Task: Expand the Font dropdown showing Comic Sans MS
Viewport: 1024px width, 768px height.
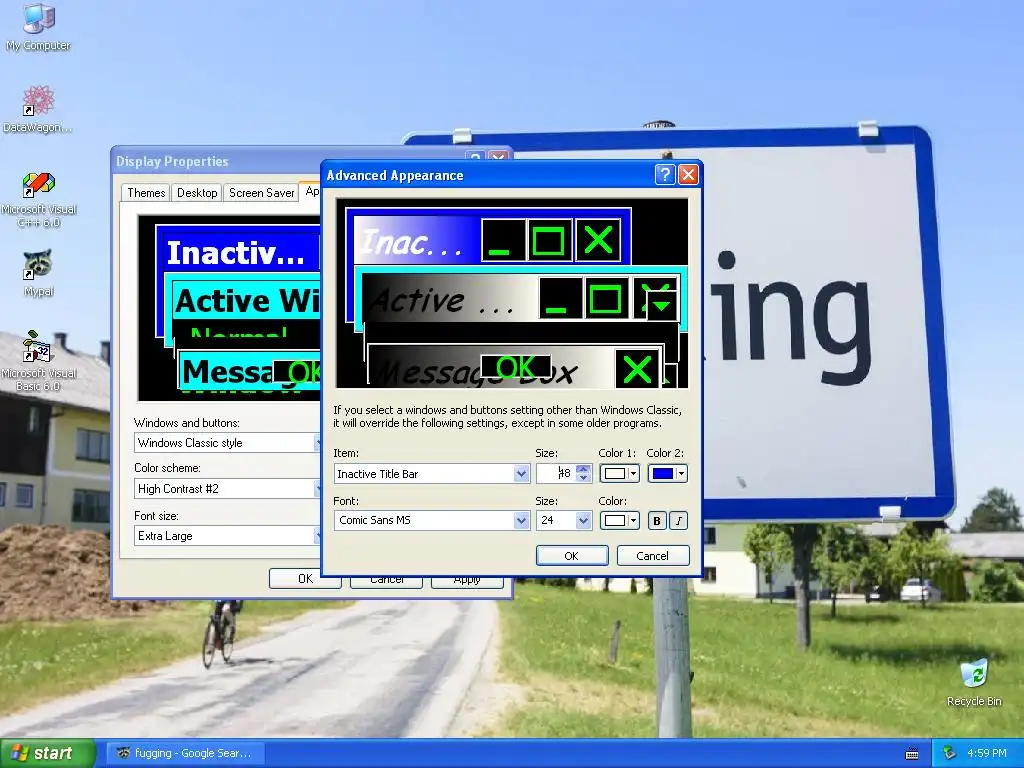Action: click(x=521, y=520)
